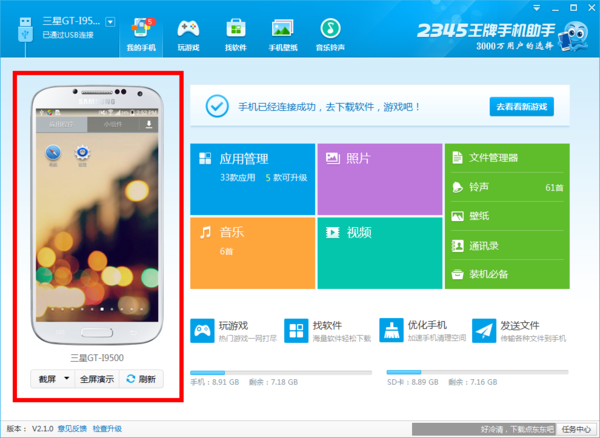This screenshot has height=438, width=600.
Task: Open the 音乐铃声 ringtone icon
Action: click(x=331, y=33)
